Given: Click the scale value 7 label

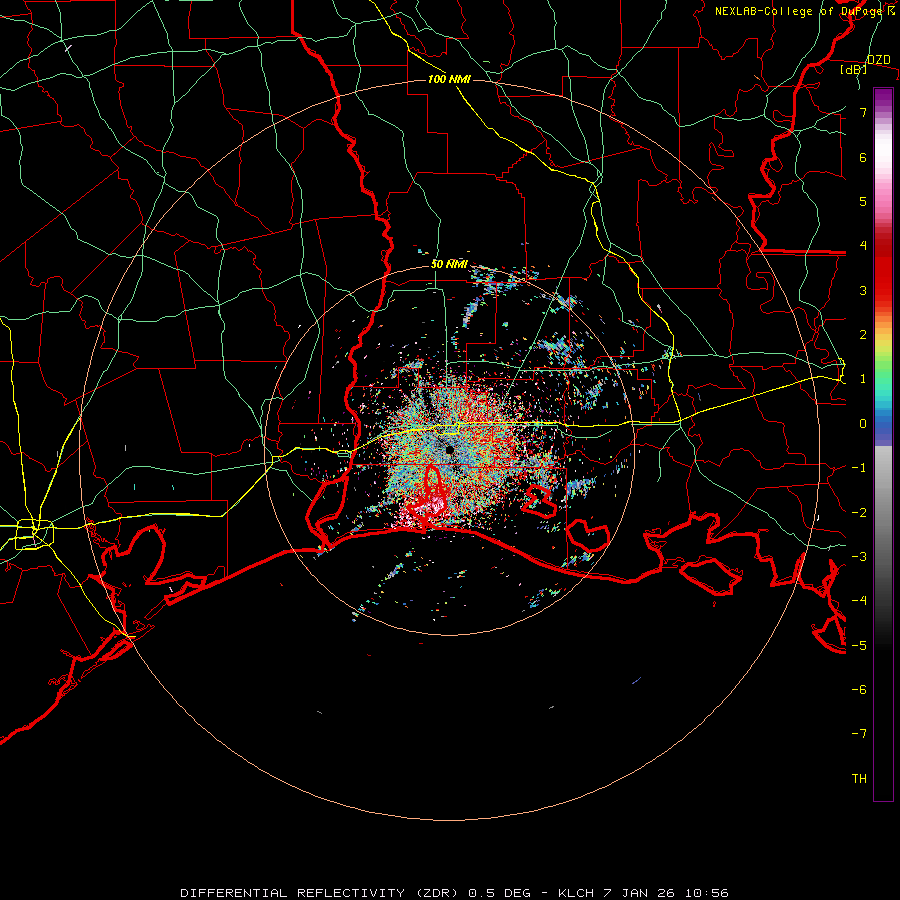Looking at the screenshot, I should 863,112.
